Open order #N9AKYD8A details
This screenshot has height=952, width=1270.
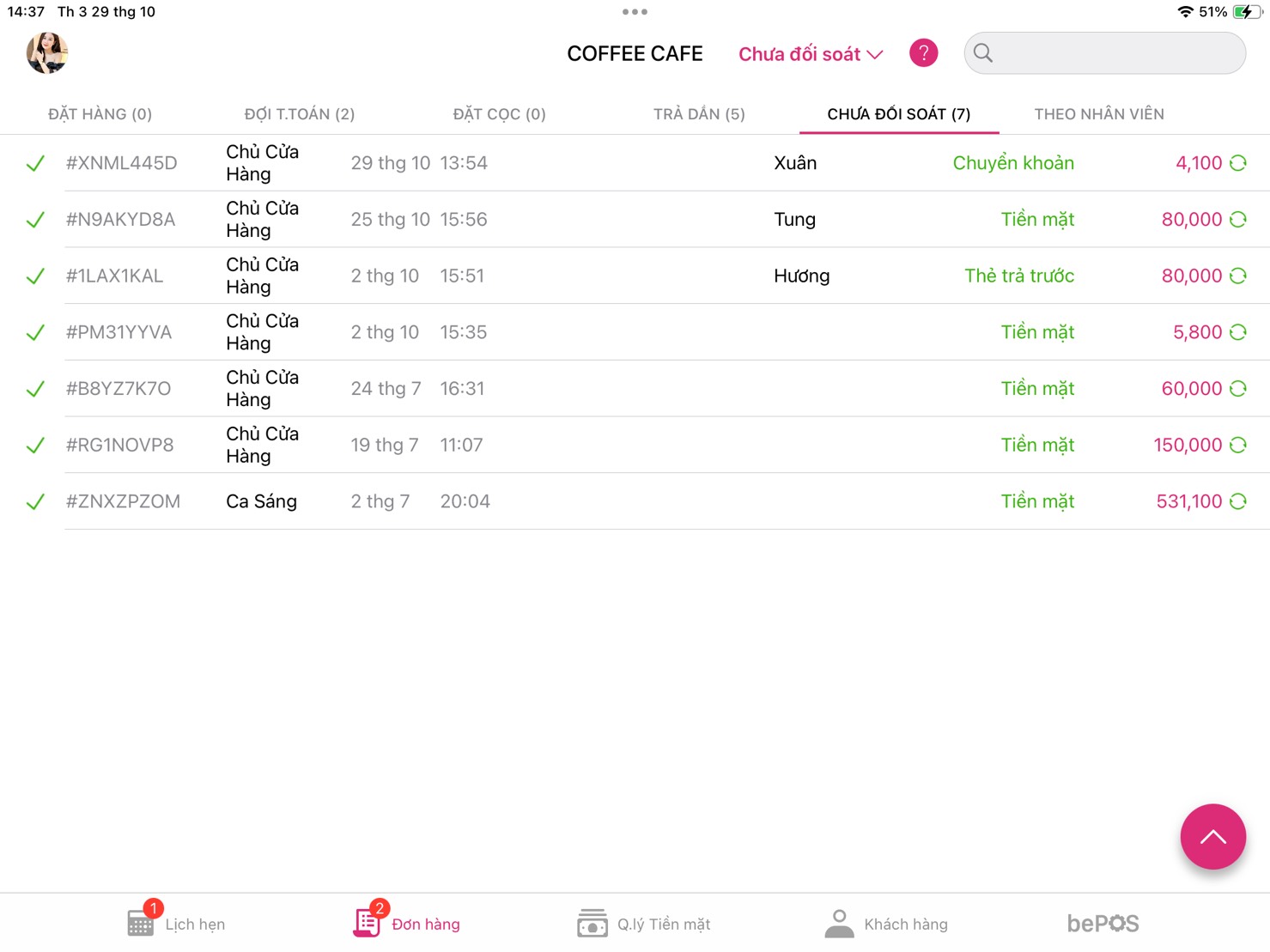pyautogui.click(x=121, y=220)
